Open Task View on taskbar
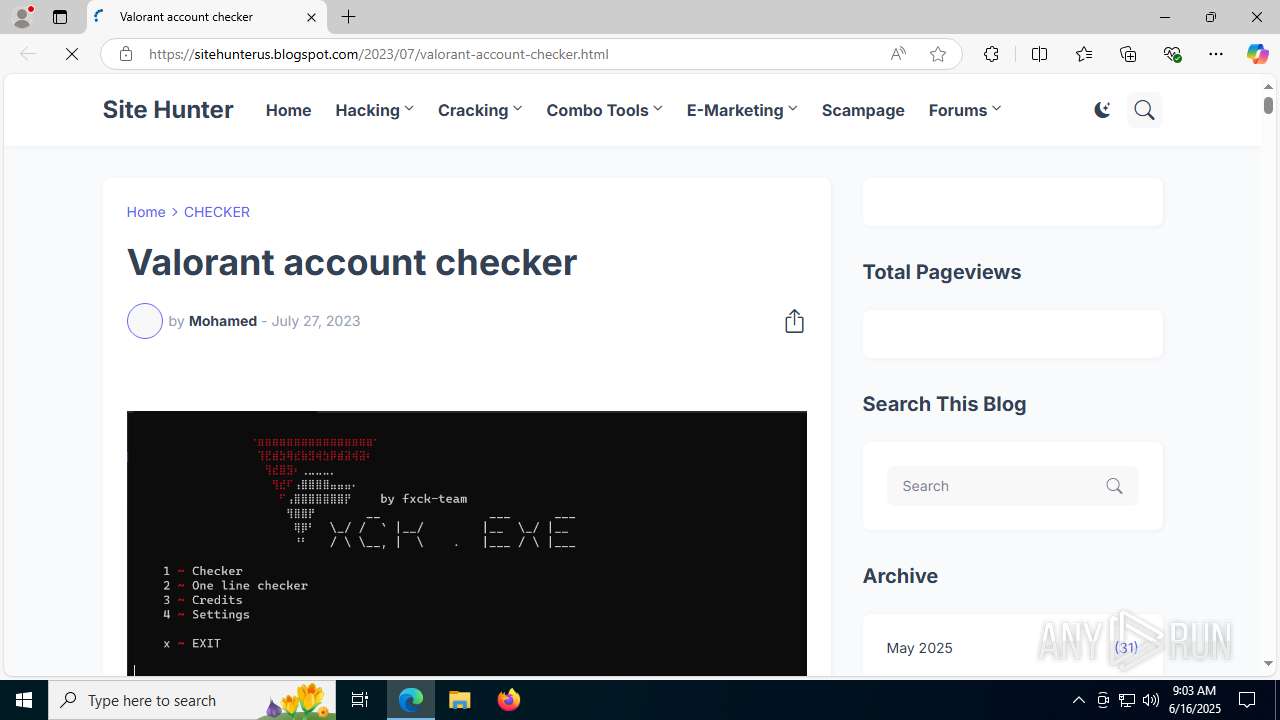This screenshot has width=1280, height=720. (360, 700)
